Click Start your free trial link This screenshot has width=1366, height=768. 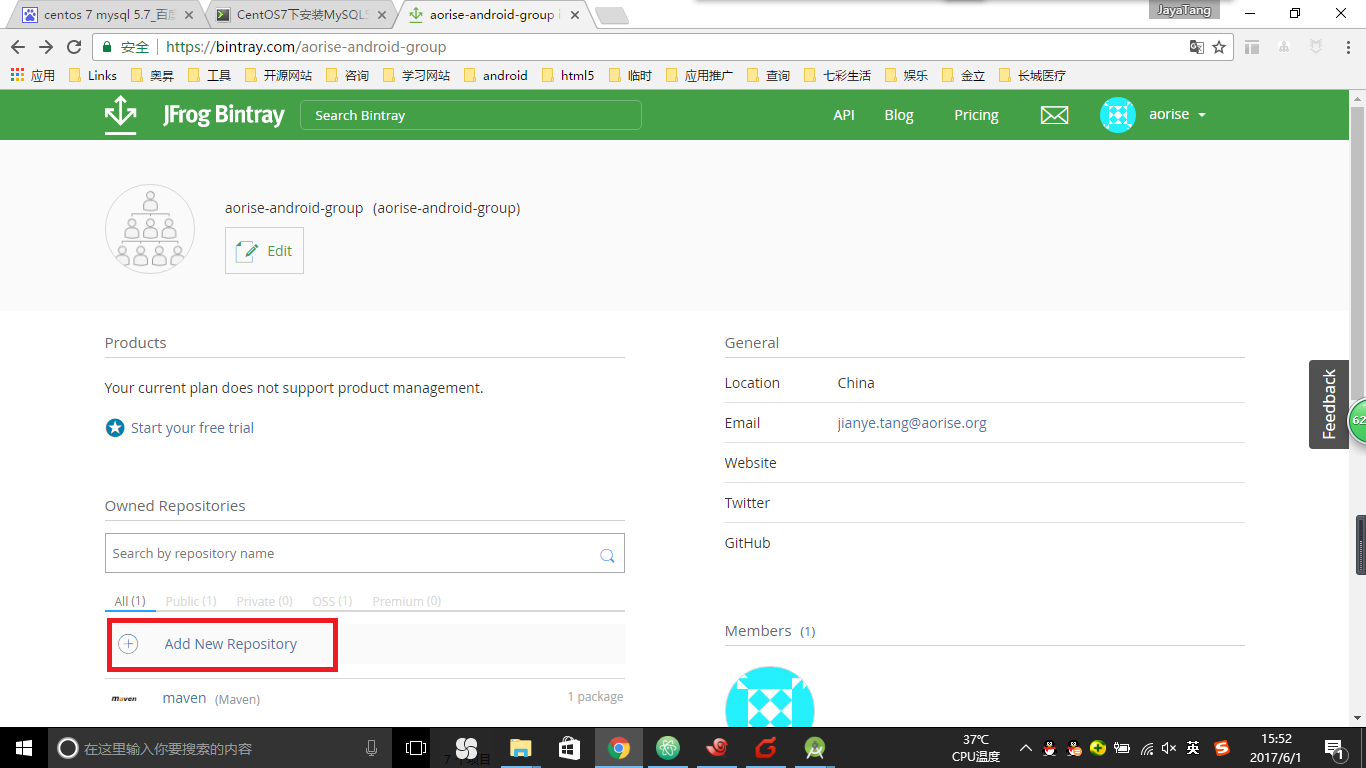click(192, 428)
